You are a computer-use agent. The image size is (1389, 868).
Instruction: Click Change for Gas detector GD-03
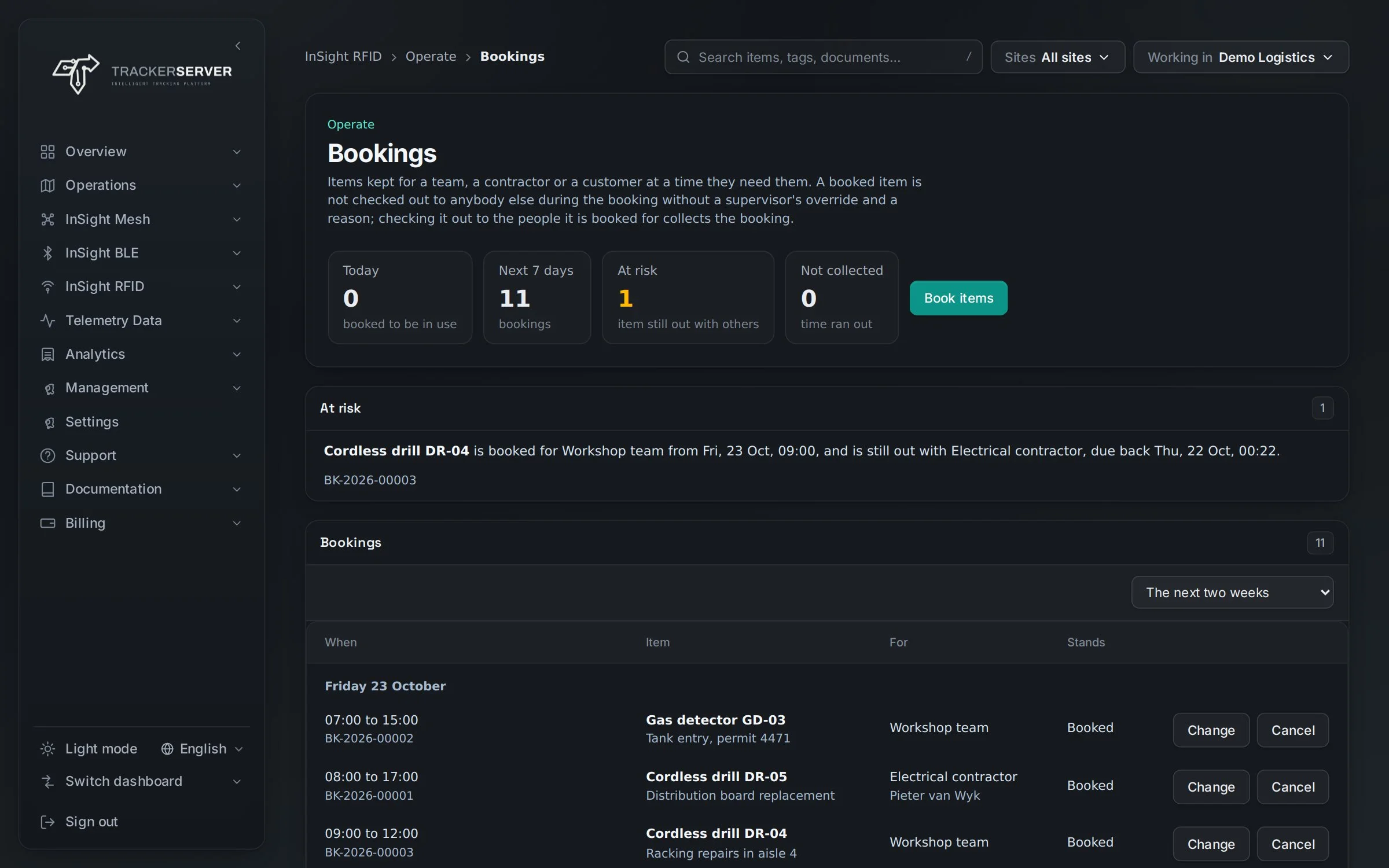pyautogui.click(x=1211, y=730)
